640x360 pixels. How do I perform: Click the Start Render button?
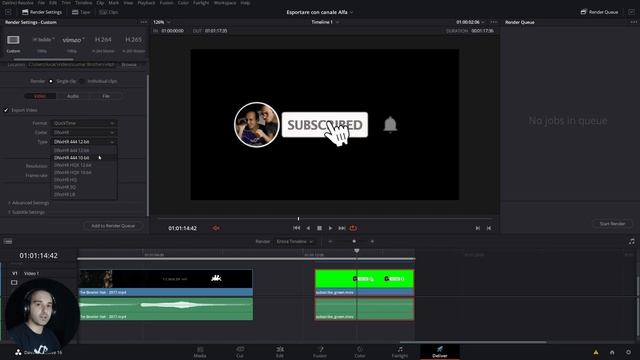pos(612,224)
